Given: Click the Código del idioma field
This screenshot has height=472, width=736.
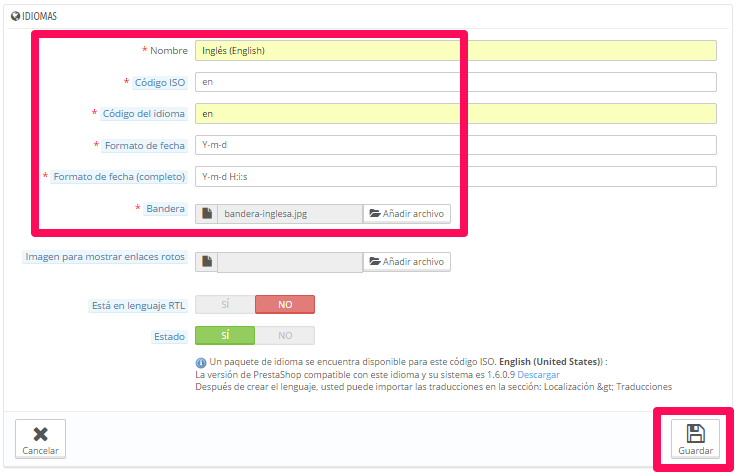Looking at the screenshot, I should click(x=456, y=114).
